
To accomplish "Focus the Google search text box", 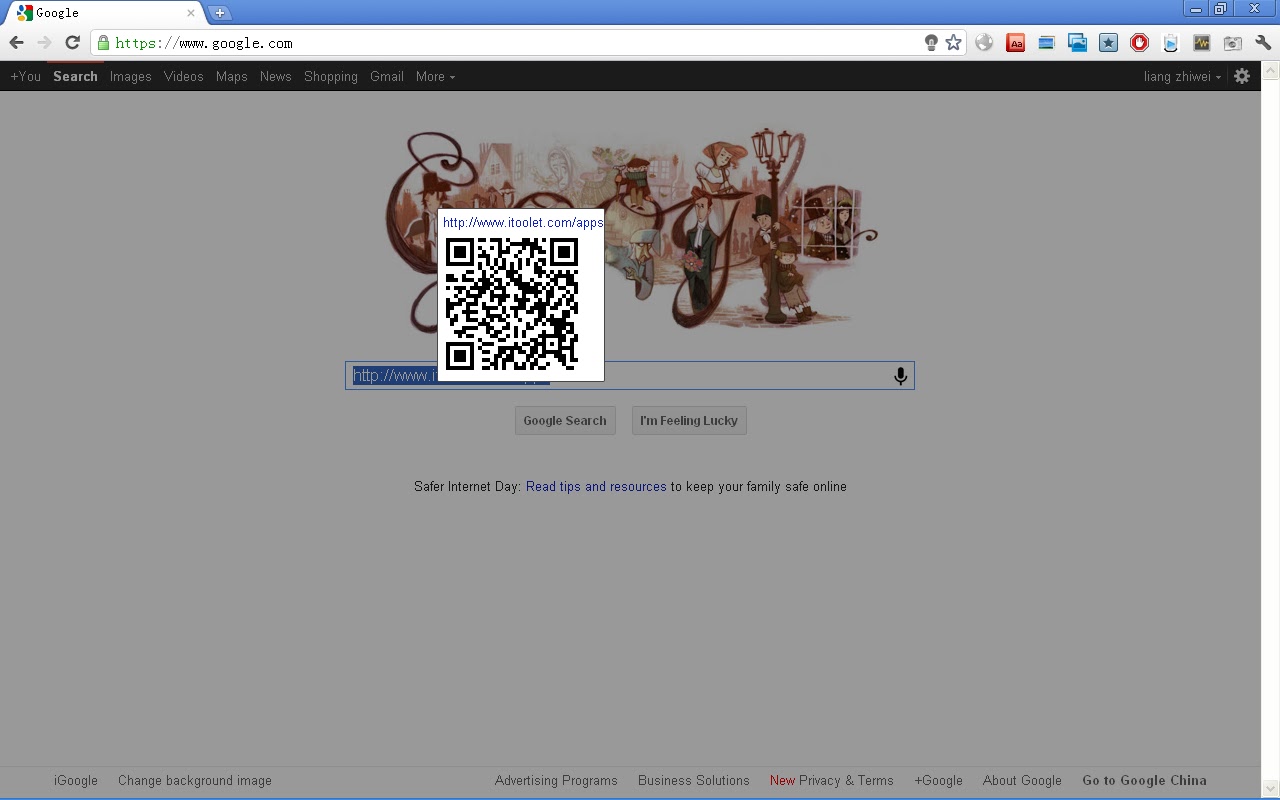I will (x=630, y=375).
